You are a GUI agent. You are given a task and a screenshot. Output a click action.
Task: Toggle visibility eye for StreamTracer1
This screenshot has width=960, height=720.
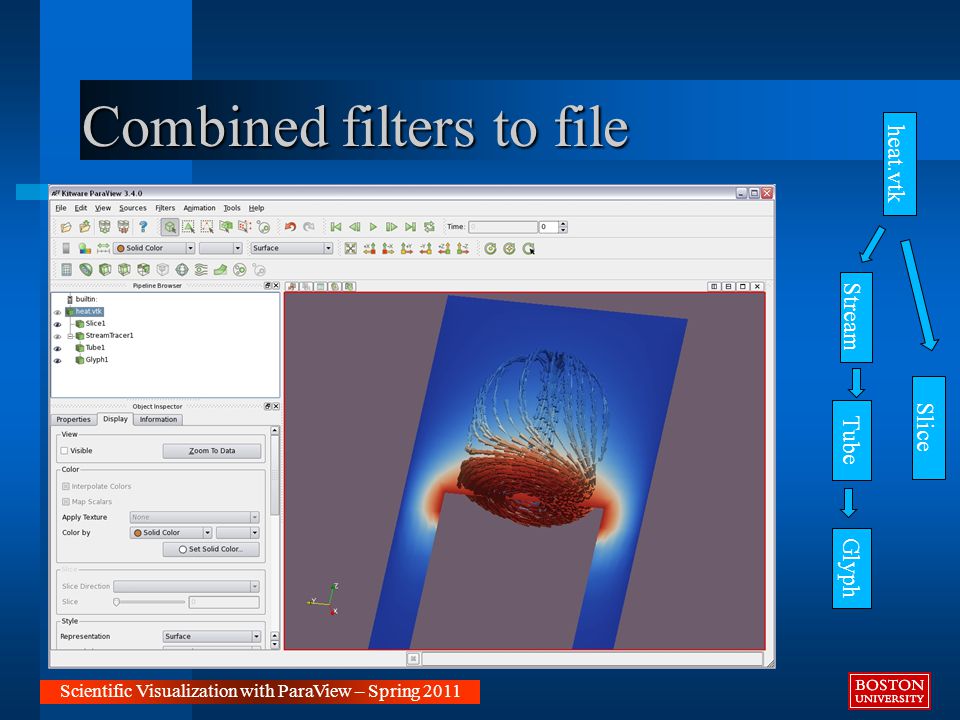point(58,337)
